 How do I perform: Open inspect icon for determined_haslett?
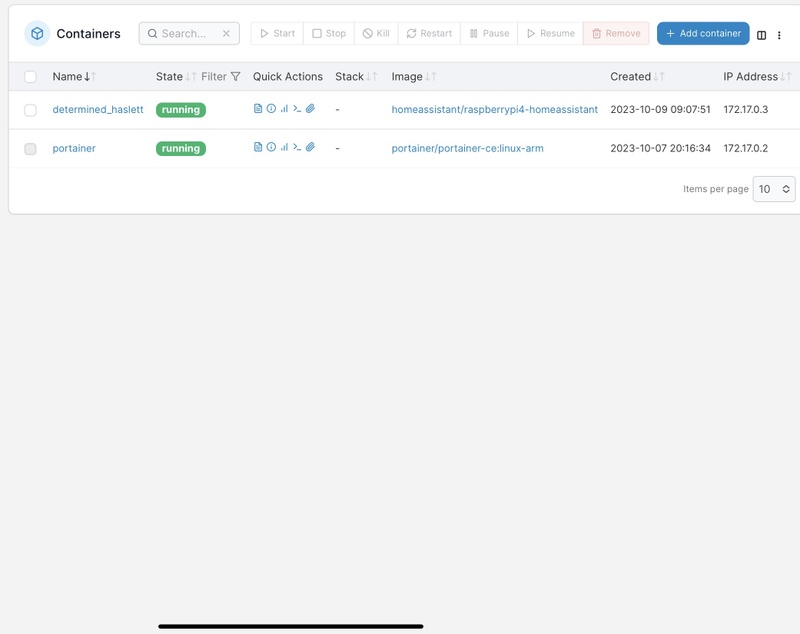271,109
